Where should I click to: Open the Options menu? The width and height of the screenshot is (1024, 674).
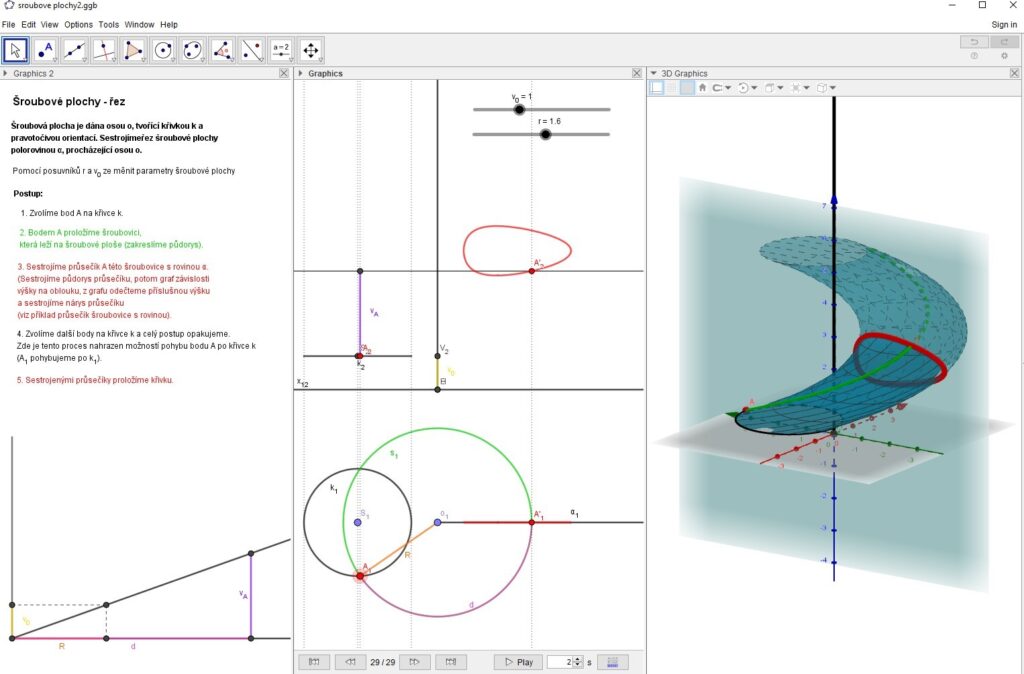coord(78,24)
